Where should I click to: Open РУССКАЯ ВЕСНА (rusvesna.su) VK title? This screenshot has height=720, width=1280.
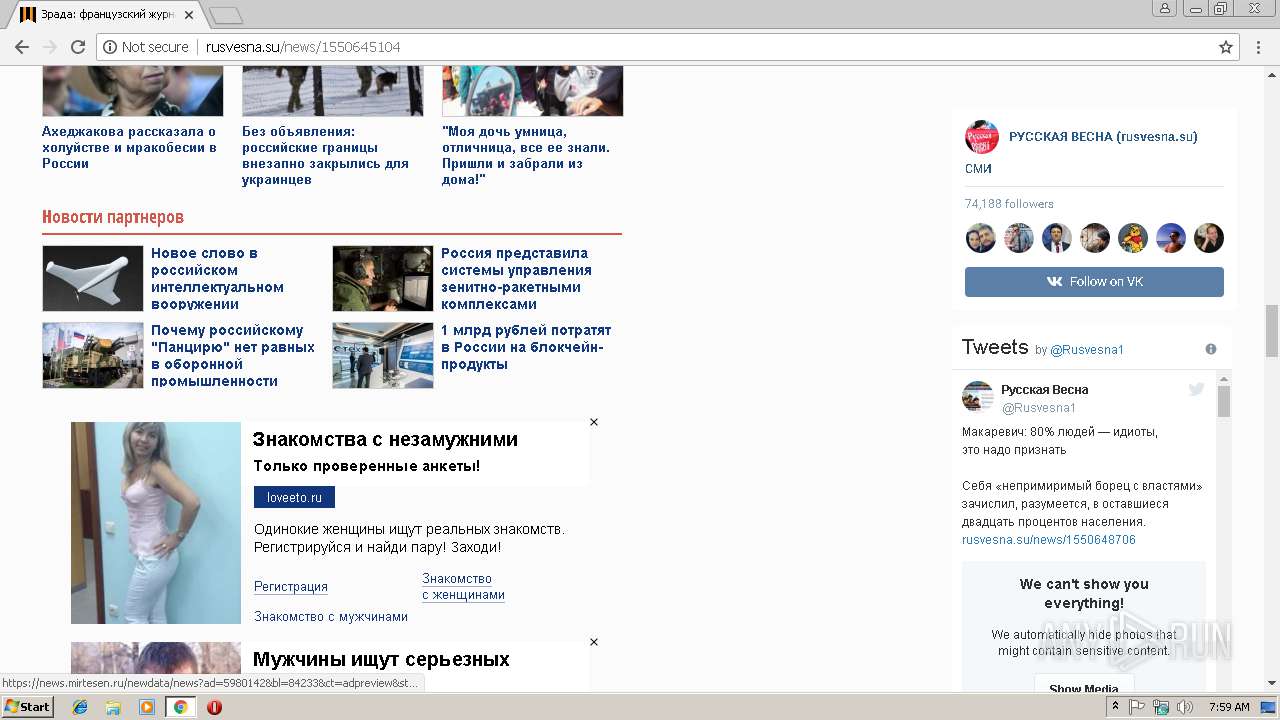coord(1103,137)
